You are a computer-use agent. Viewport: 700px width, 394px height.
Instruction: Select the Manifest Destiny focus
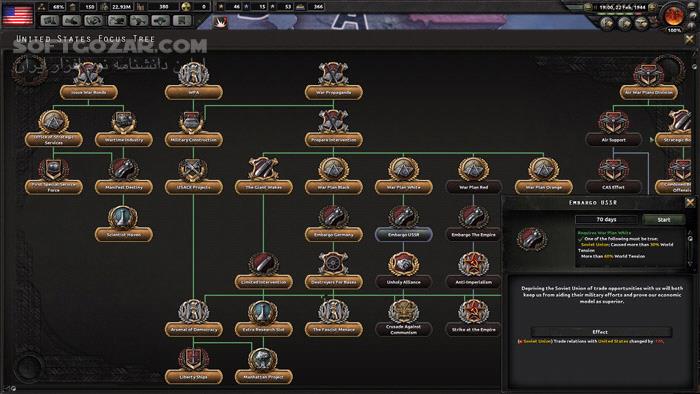pyautogui.click(x=124, y=187)
